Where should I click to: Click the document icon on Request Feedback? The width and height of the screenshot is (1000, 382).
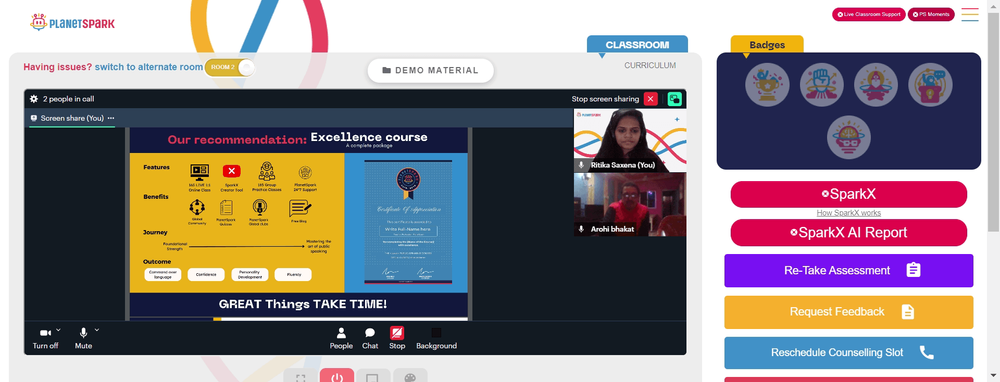point(908,312)
